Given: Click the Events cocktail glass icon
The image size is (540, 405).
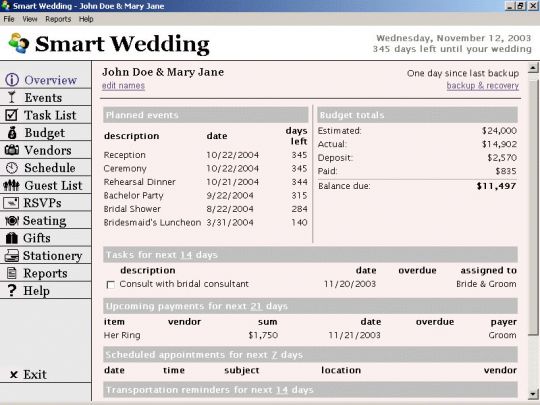Looking at the screenshot, I should tap(12, 97).
